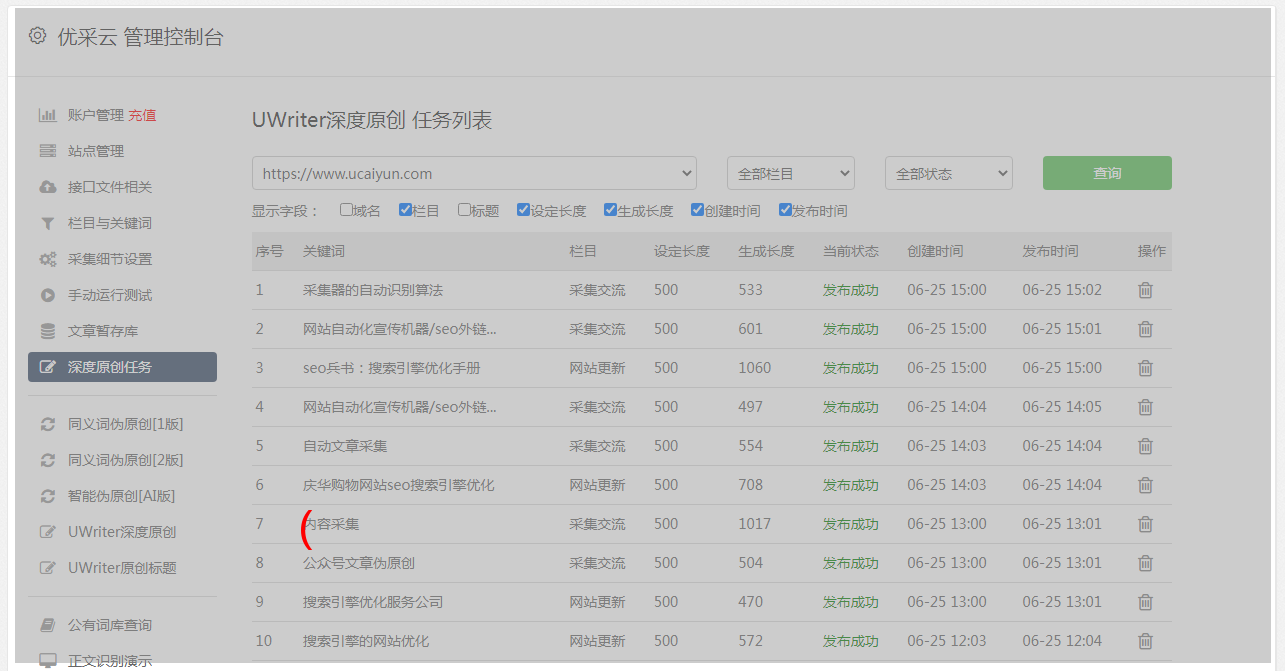Click the gear icon beside 优采云 管理控制台
This screenshot has height=671, width=1285.
(x=37, y=36)
